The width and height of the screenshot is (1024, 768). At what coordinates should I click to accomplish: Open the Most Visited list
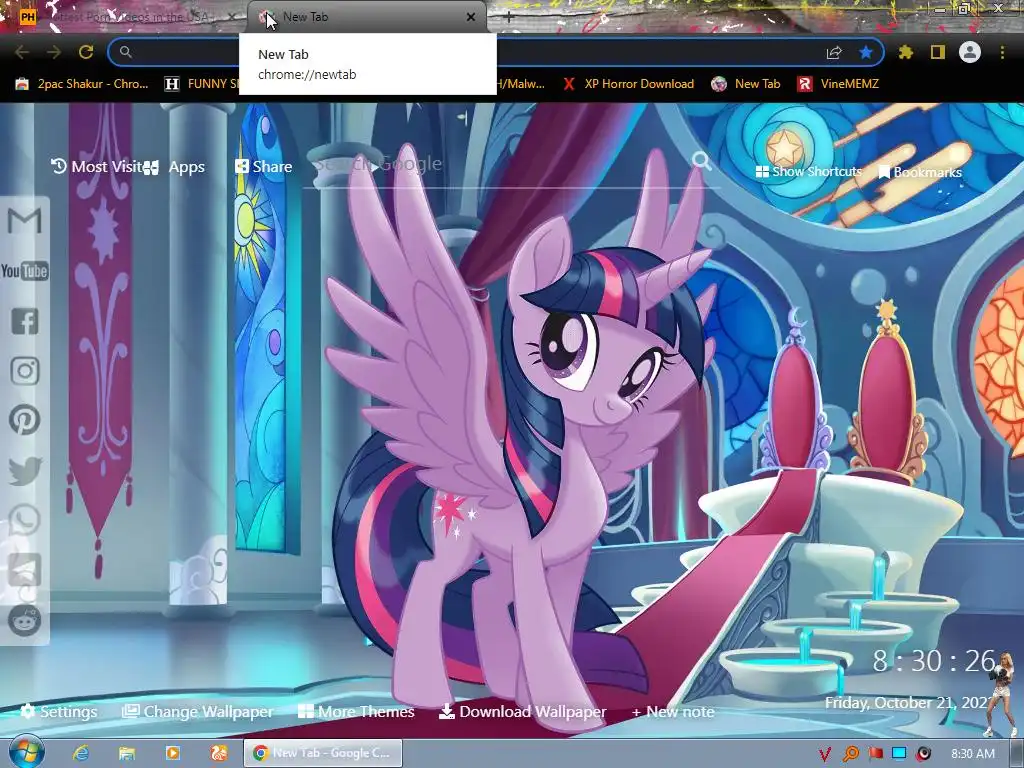97,167
